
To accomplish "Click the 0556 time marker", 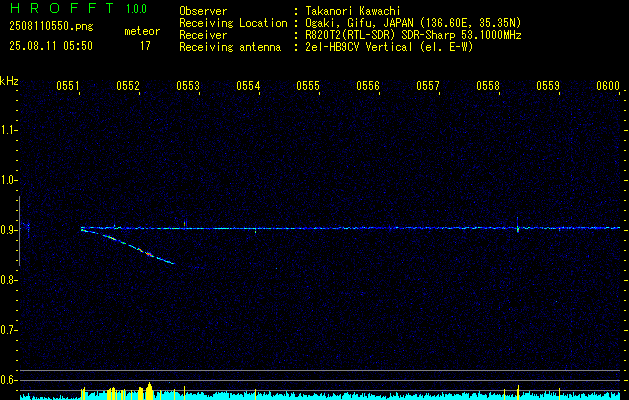I will [368, 86].
